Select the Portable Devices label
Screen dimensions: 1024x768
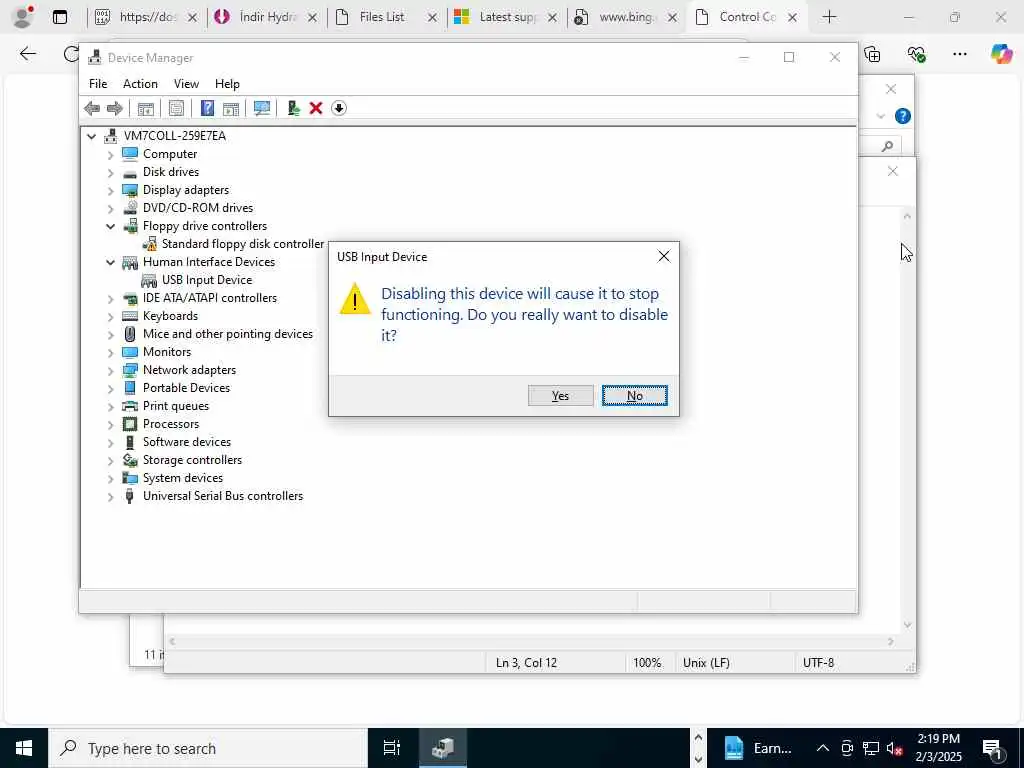(x=186, y=388)
